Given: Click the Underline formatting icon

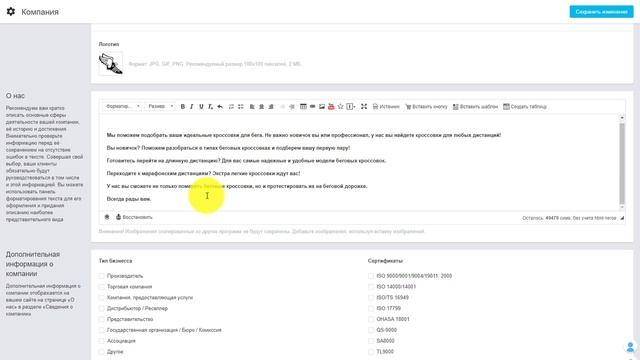Looking at the screenshot, I should pyautogui.click(x=201, y=107).
